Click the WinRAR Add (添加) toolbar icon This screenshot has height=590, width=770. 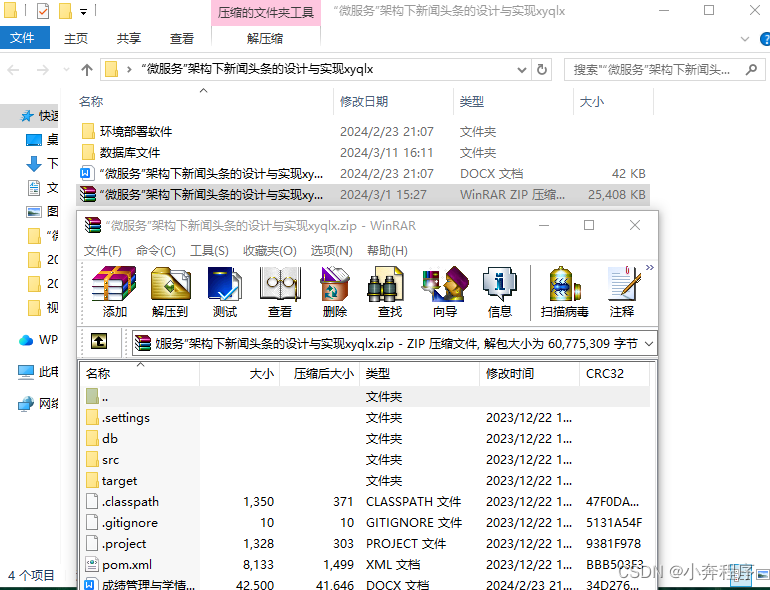coord(114,292)
